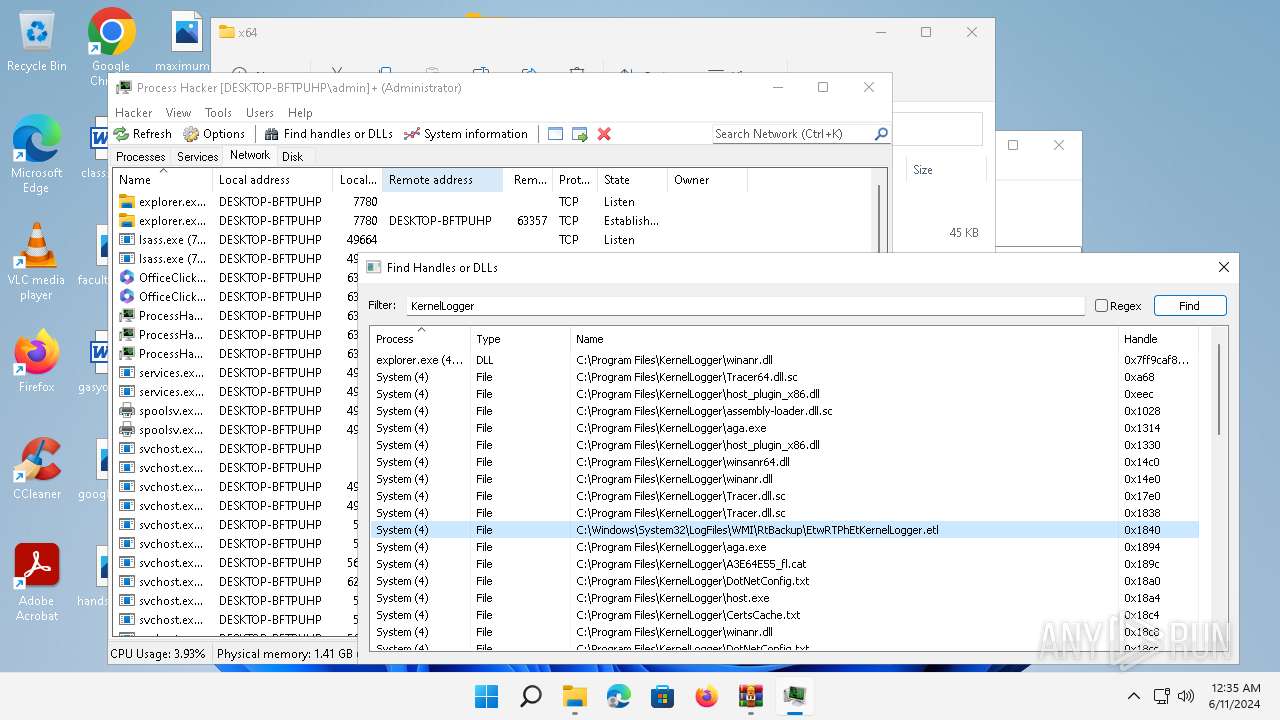Click the first window icon in toolbar

(555, 133)
